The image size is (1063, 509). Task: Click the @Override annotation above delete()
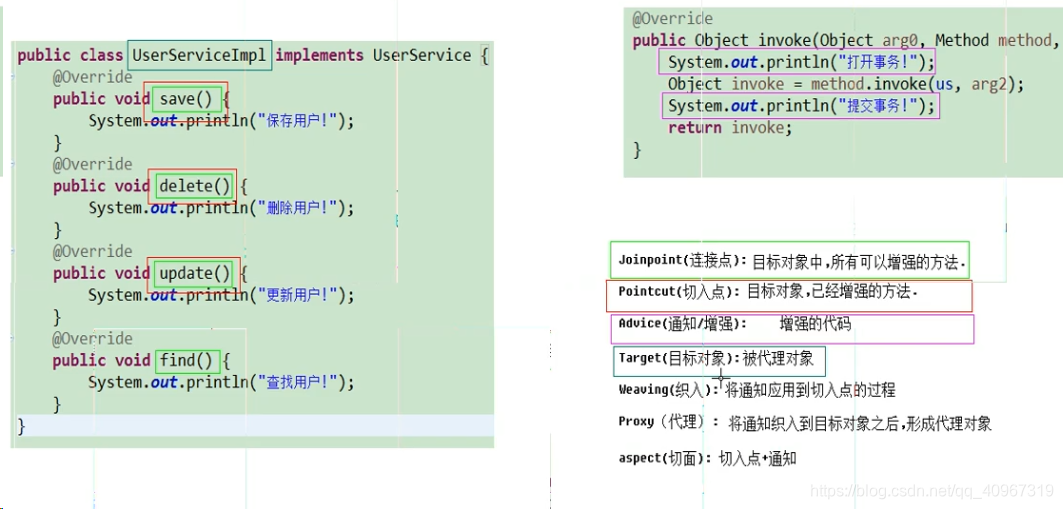click(x=93, y=165)
